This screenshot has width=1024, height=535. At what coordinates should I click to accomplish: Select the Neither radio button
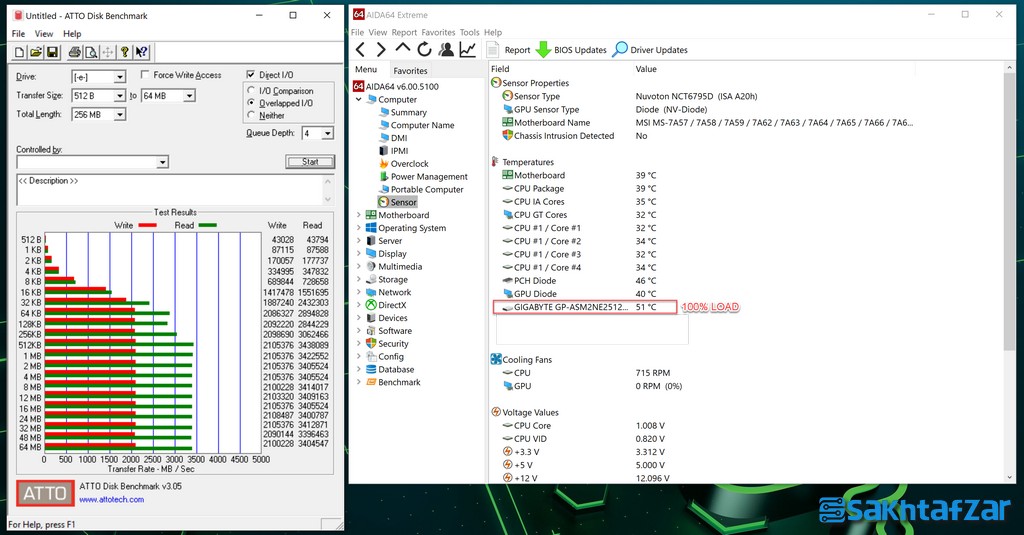pos(251,115)
